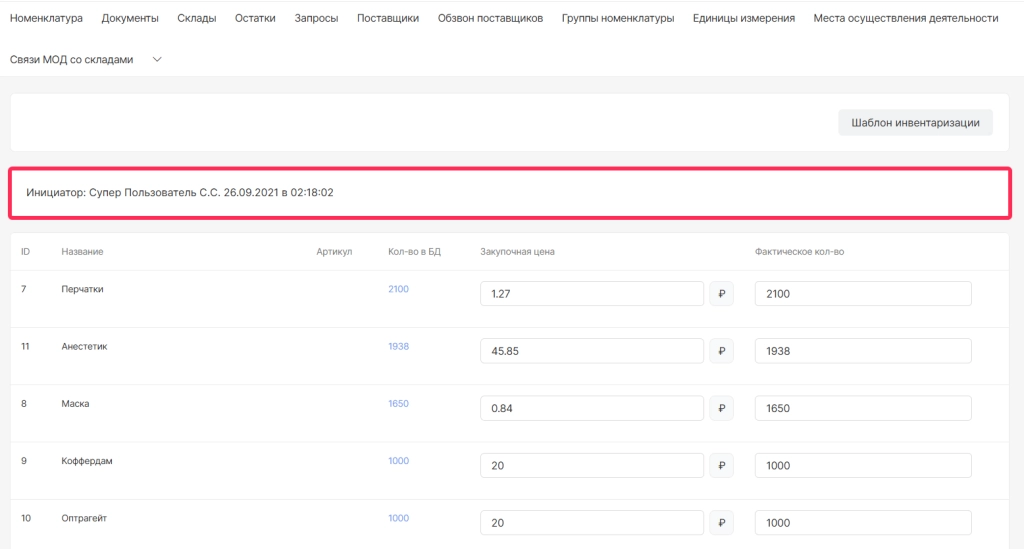1024x549 pixels.
Task: Click the ruble icon in Маска row
Action: [721, 408]
